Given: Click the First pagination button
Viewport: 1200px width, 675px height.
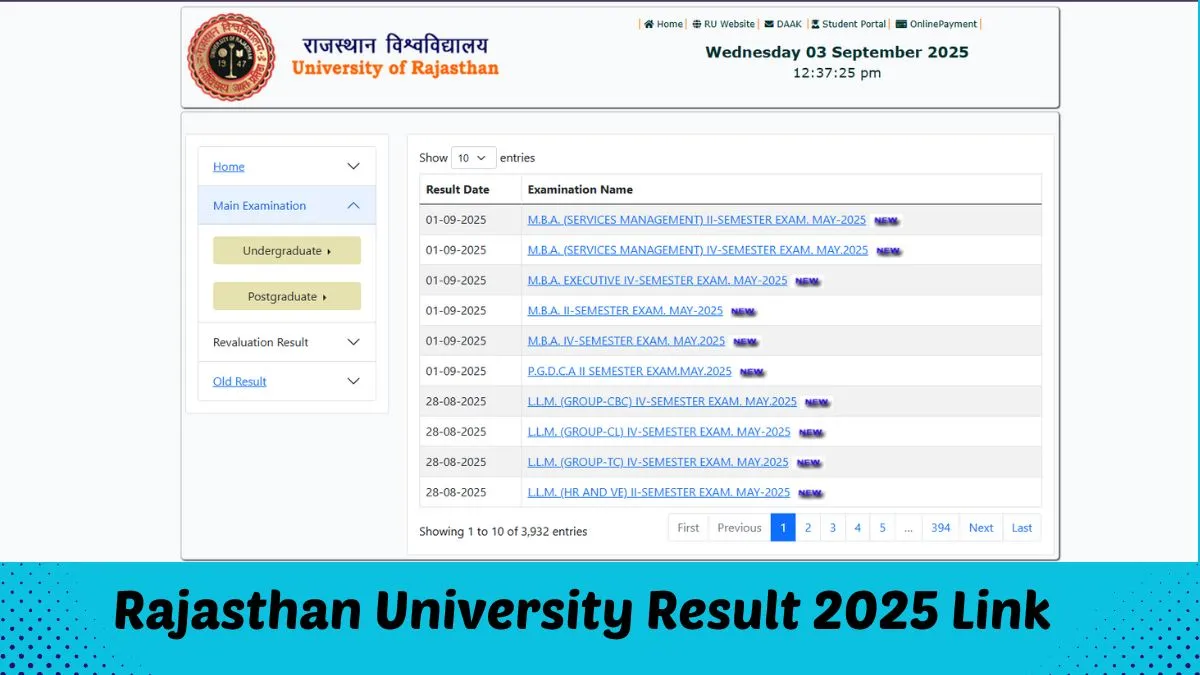Looking at the screenshot, I should click(x=688, y=528).
